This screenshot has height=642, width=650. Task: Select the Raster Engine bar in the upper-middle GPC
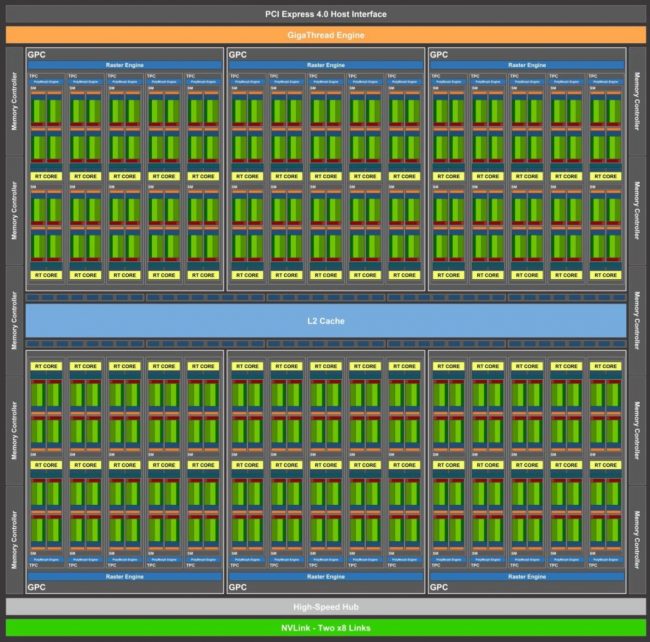326,65
